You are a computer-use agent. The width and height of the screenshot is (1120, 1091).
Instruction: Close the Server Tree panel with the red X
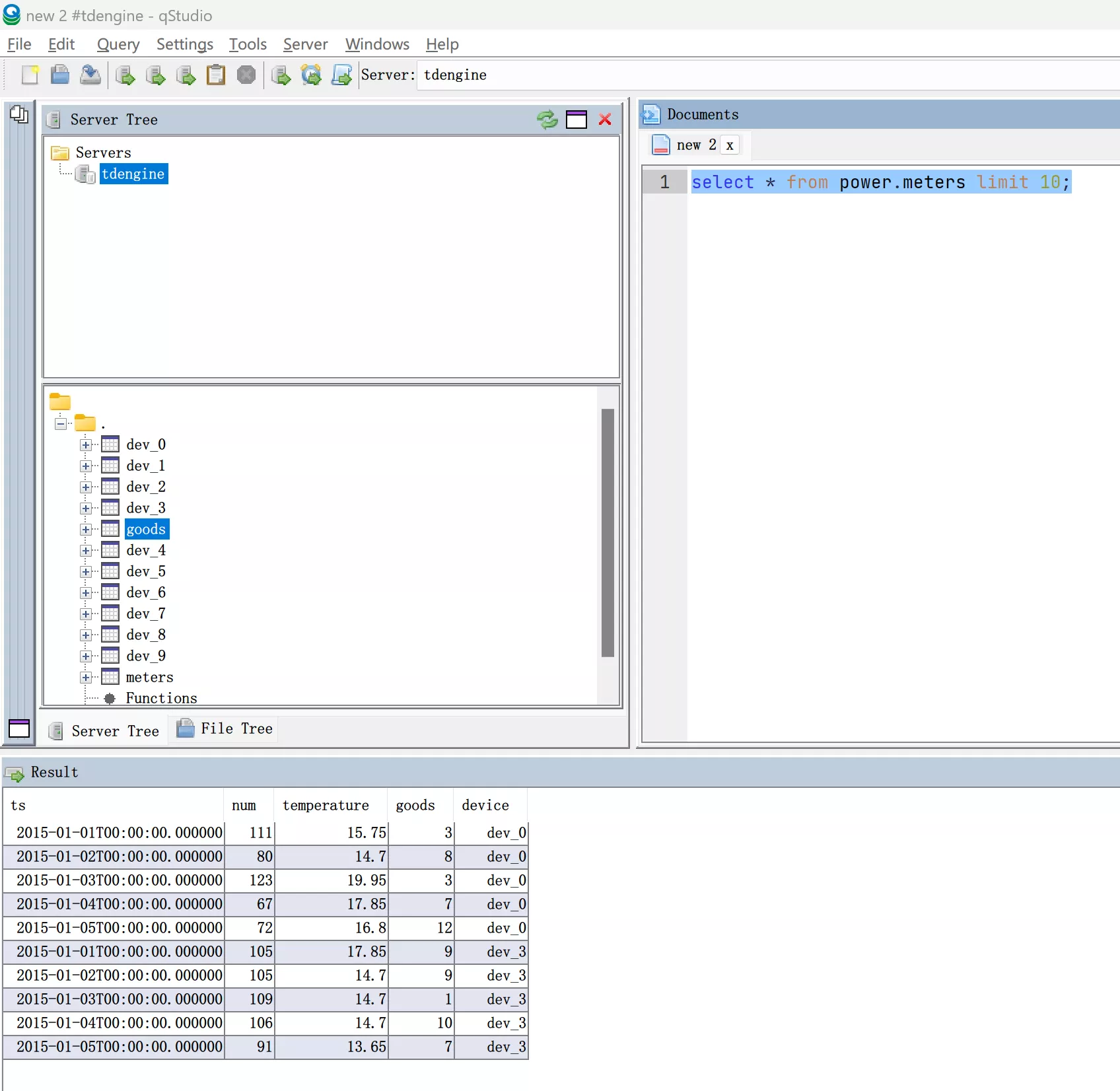tap(605, 120)
